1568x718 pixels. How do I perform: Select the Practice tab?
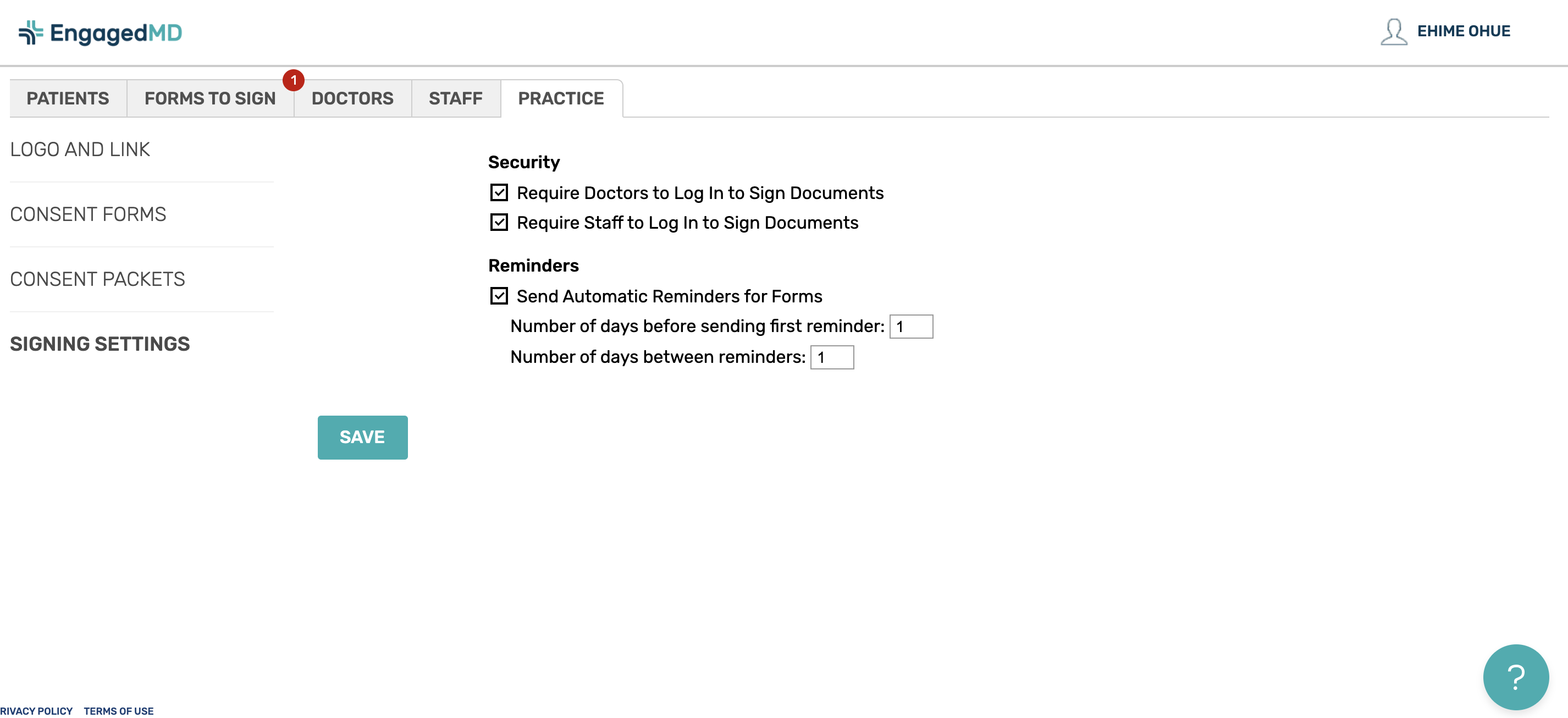[561, 98]
